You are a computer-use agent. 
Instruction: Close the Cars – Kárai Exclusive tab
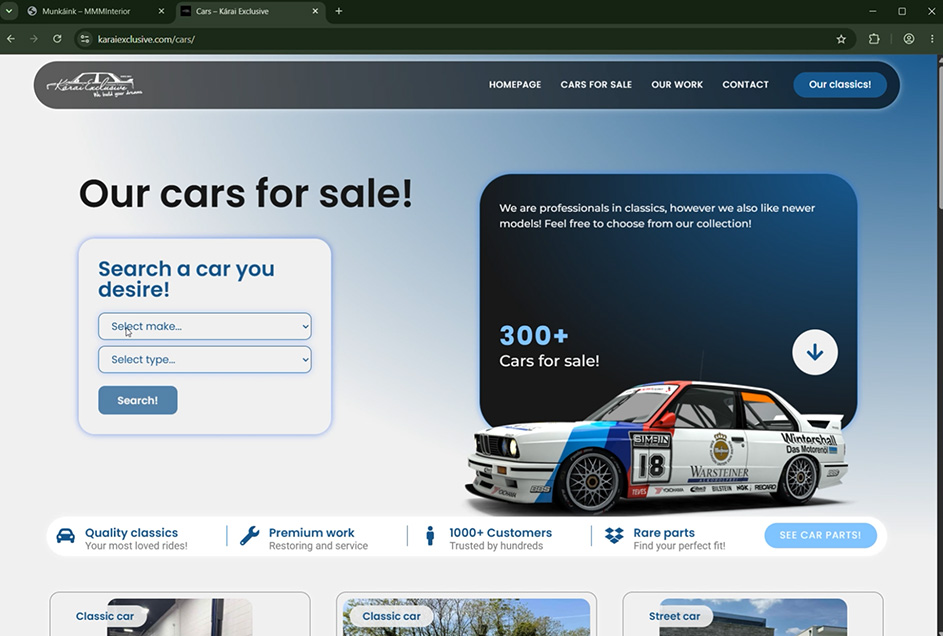[x=315, y=11]
